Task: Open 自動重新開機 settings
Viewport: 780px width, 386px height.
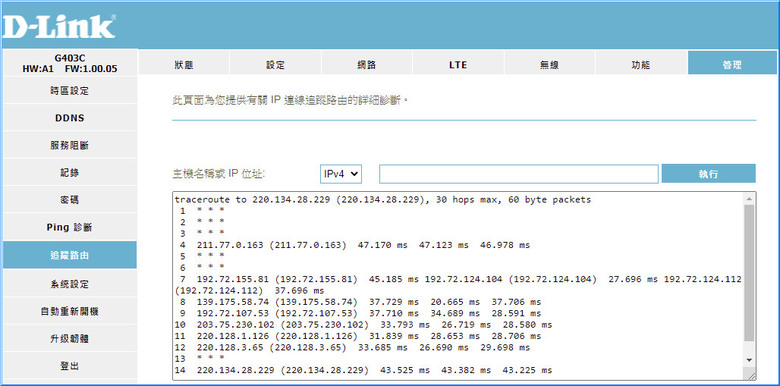Action: click(x=70, y=311)
